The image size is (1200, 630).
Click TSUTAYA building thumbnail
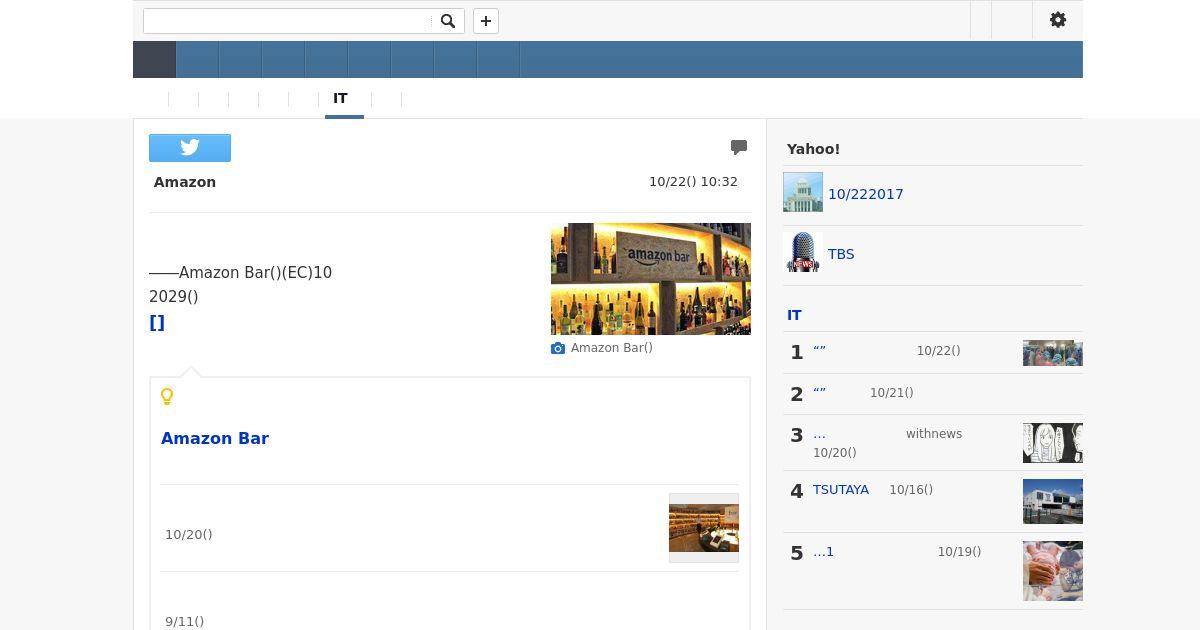coord(1053,502)
